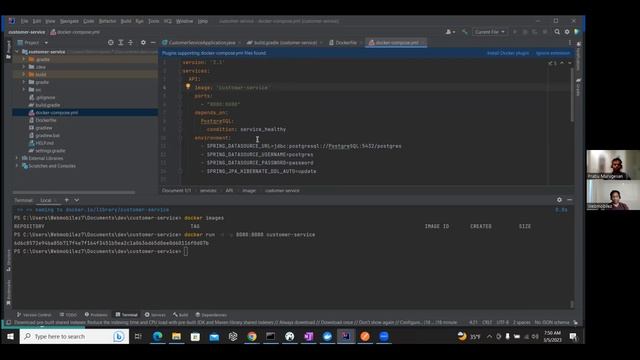Open the Version Control tool window
Screen dimensions: 640x360
pyautogui.click(x=34, y=315)
